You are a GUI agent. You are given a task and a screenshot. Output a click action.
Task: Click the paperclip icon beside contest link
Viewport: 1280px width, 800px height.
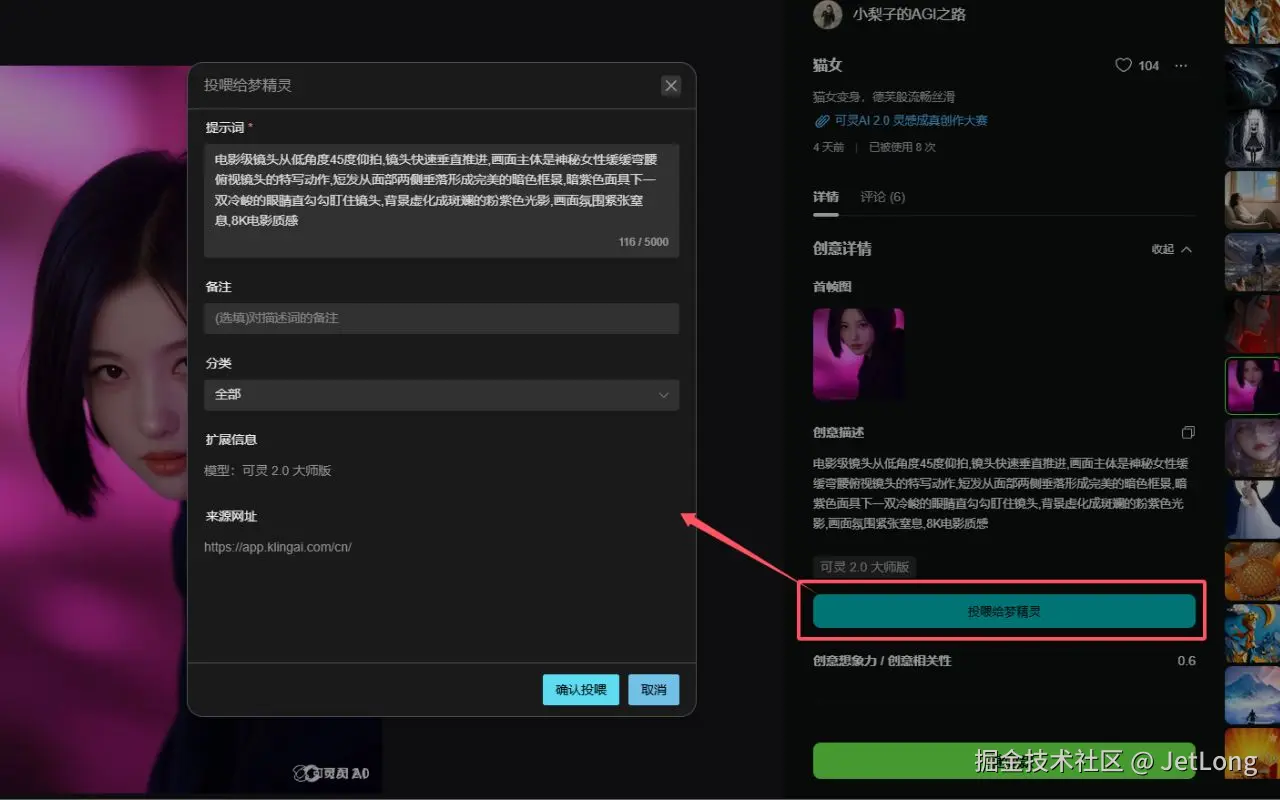(x=822, y=121)
